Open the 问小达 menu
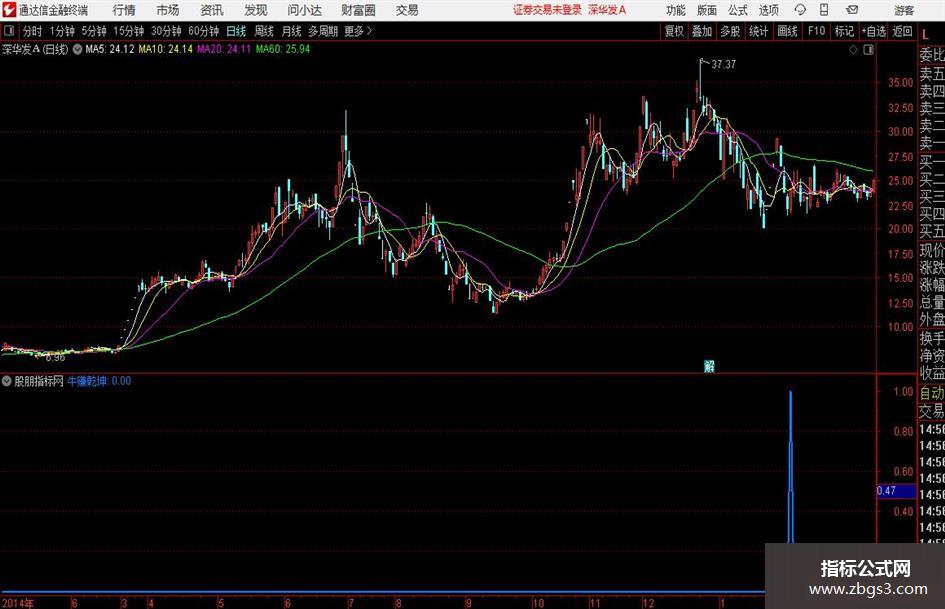 click(304, 10)
